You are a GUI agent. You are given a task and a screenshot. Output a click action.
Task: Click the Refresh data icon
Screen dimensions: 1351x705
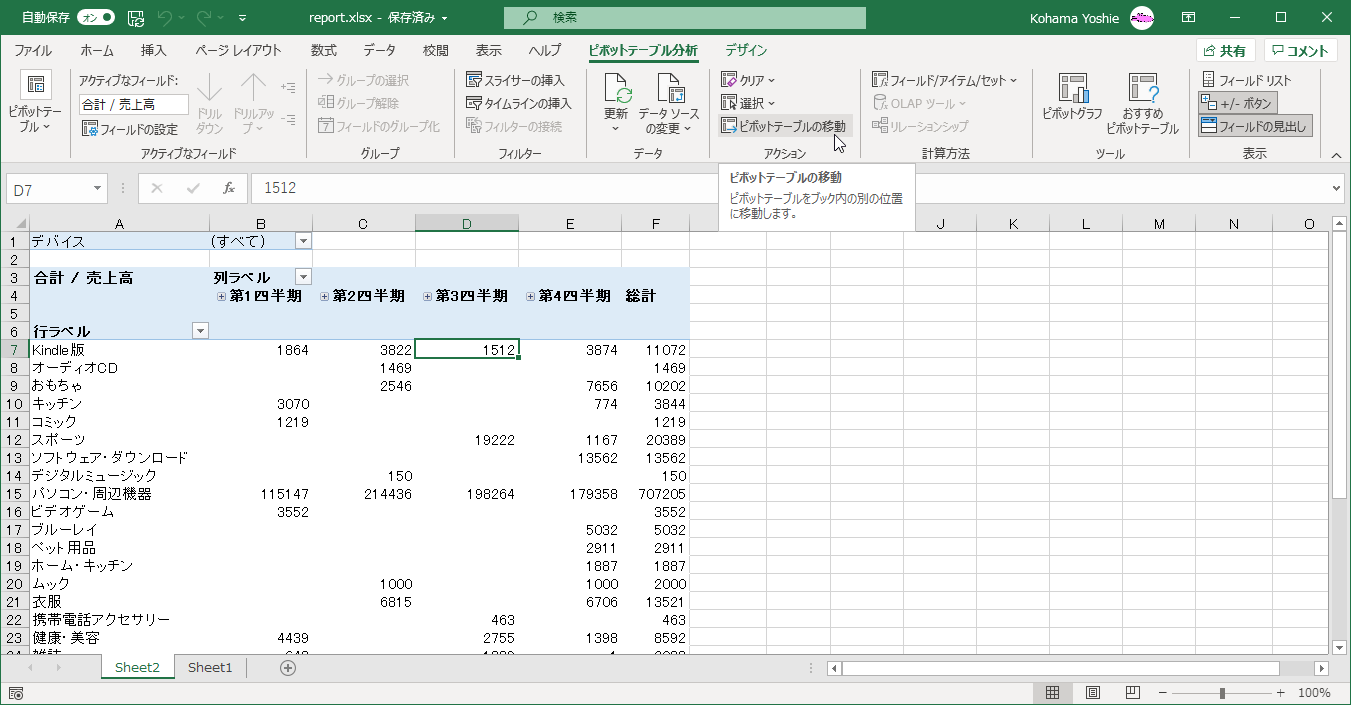pos(617,90)
